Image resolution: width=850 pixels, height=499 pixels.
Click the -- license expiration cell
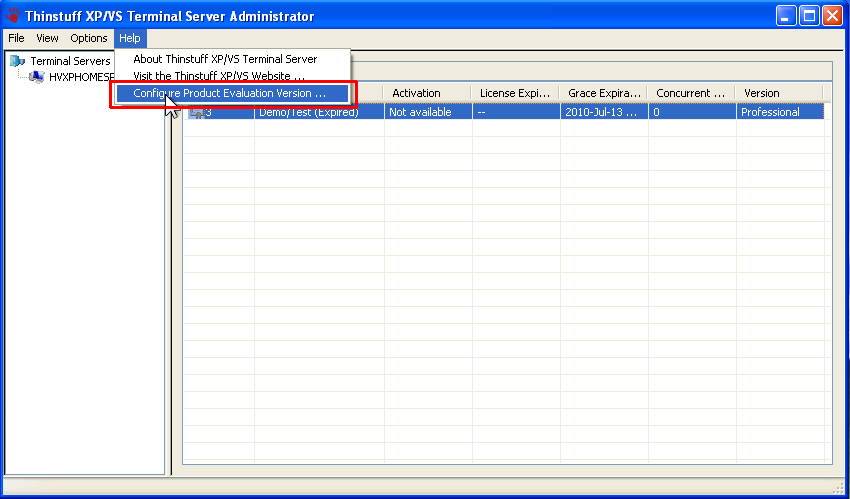(x=516, y=112)
